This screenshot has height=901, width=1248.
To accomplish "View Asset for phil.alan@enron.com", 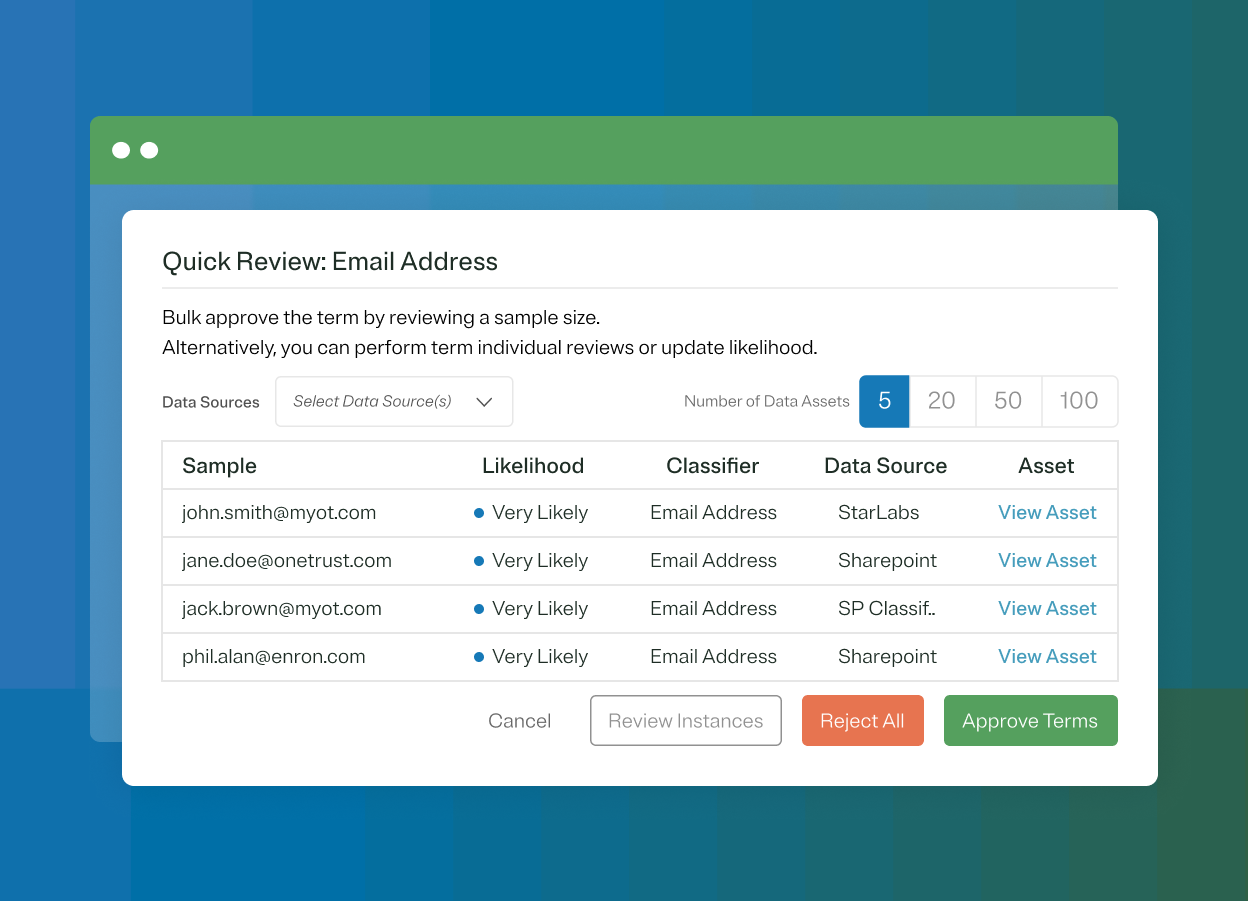I will coord(1047,657).
